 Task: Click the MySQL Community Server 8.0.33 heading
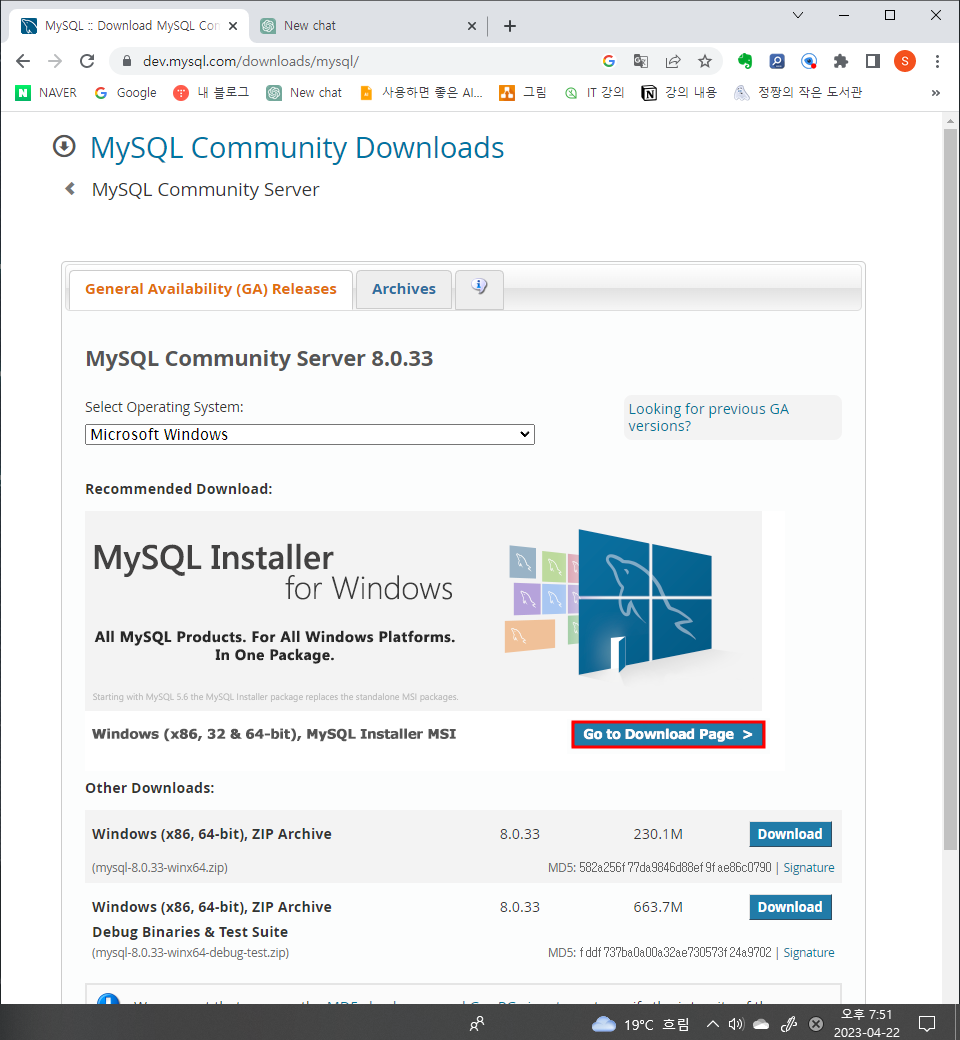coord(259,358)
